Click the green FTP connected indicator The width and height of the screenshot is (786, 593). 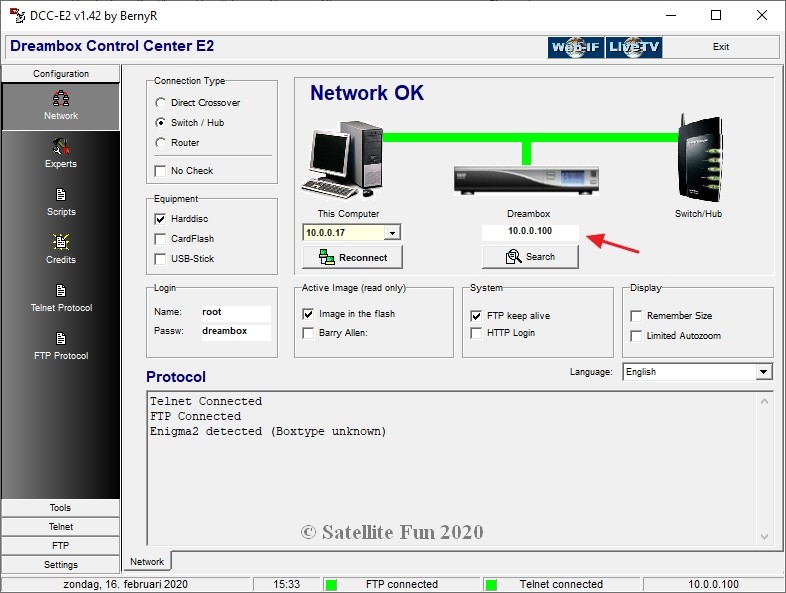tap(331, 584)
